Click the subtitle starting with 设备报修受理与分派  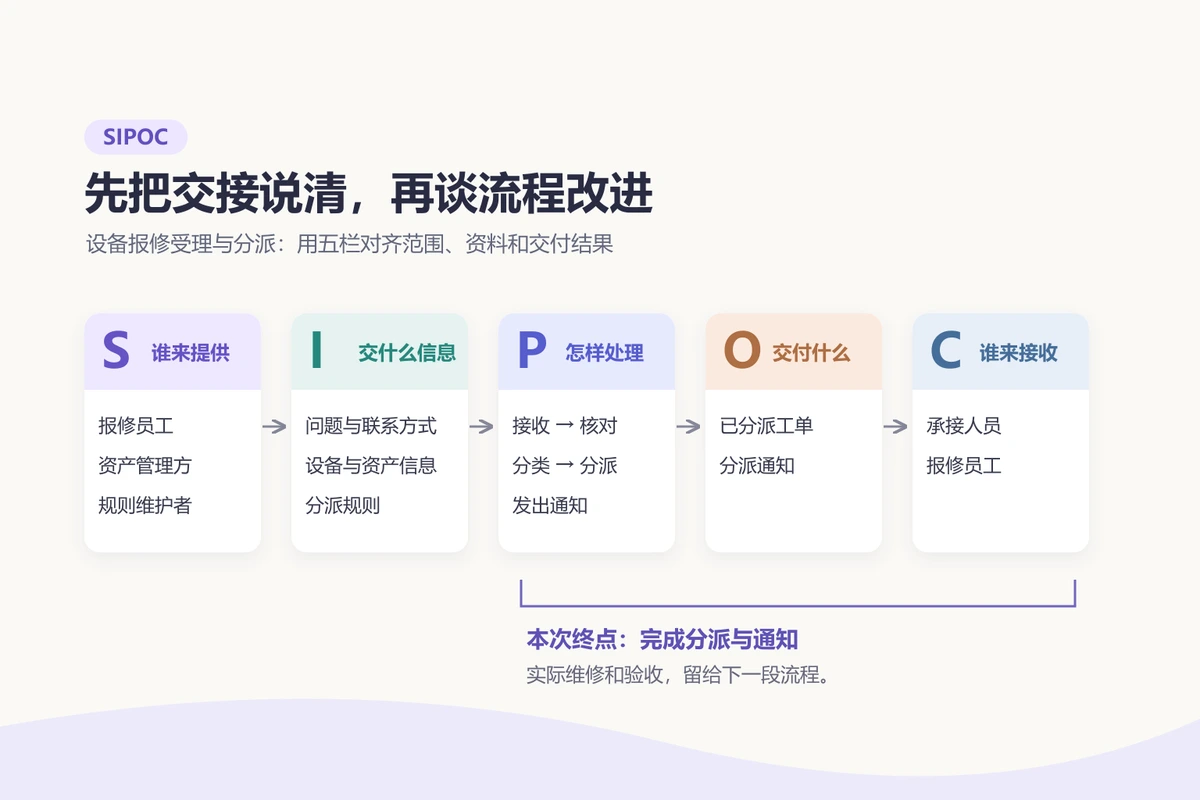pos(349,244)
